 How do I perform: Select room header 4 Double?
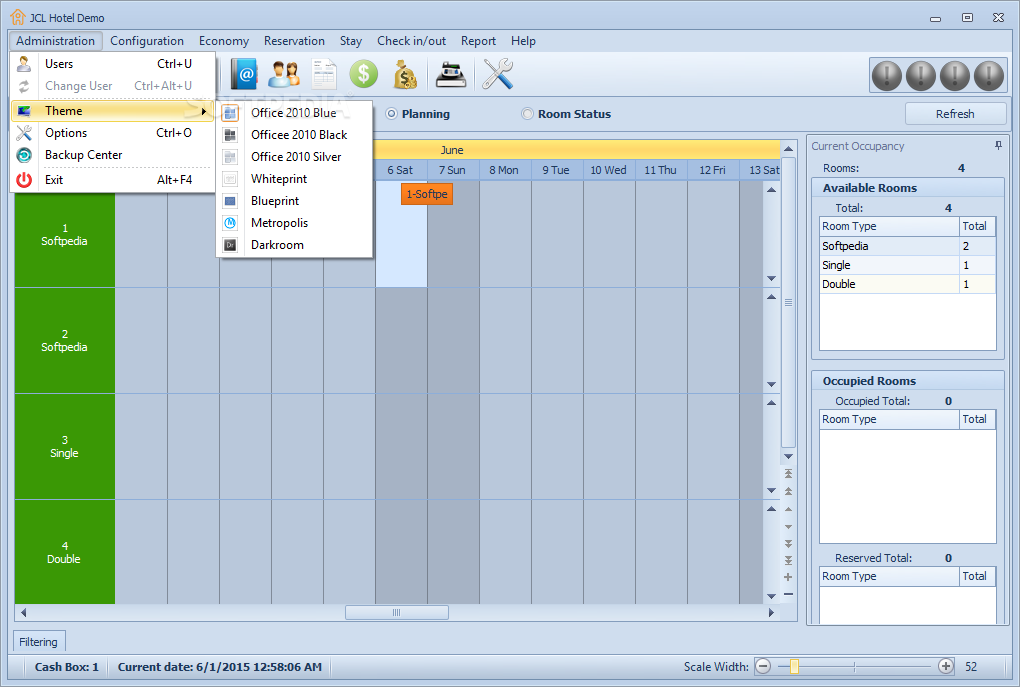[x=64, y=552]
